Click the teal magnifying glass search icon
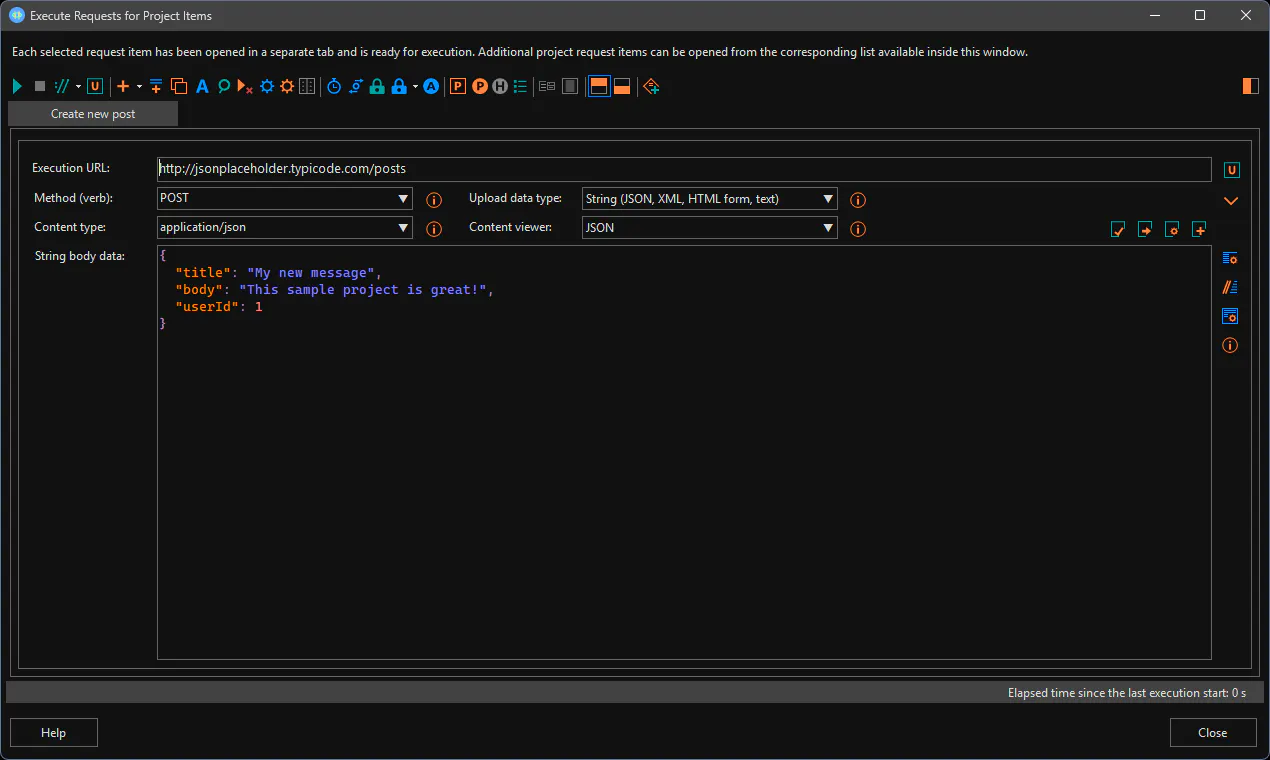Screen dimensions: 1270x760 [224, 87]
